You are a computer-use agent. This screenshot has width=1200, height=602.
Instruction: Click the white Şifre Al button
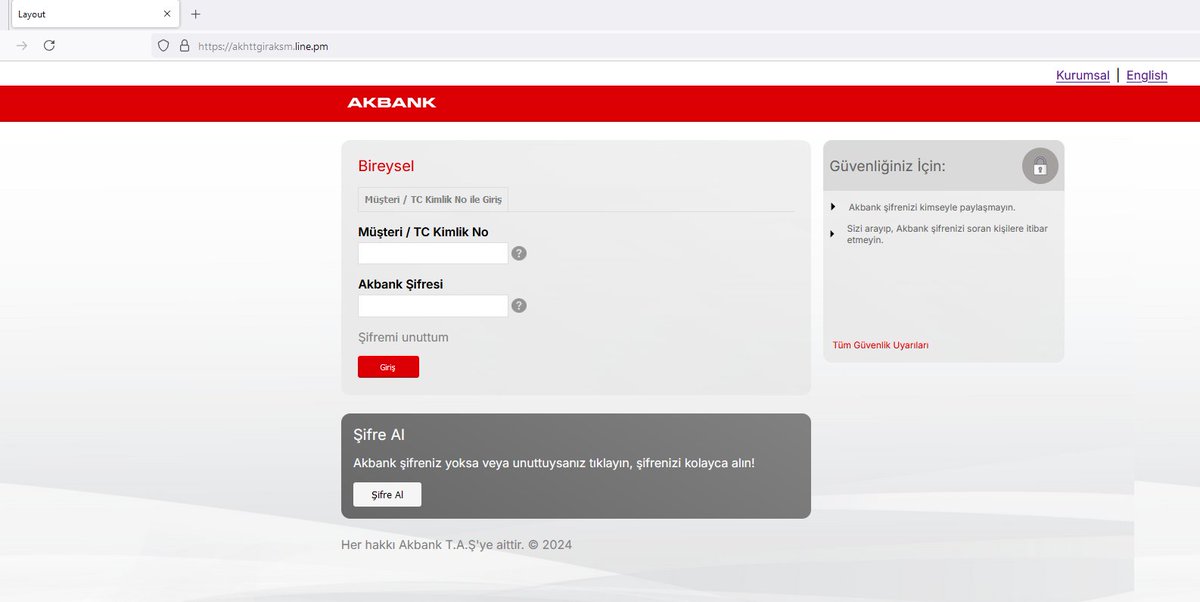point(387,495)
